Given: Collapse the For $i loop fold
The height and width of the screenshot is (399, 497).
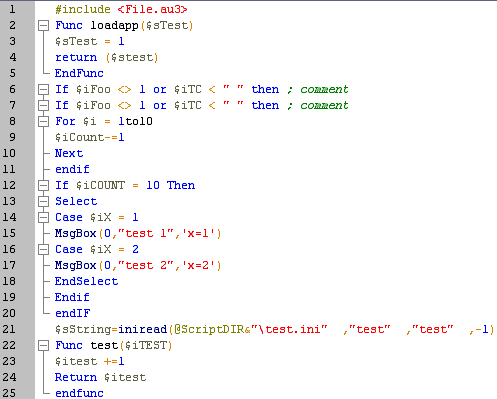Looking at the screenshot, I should 43,122.
